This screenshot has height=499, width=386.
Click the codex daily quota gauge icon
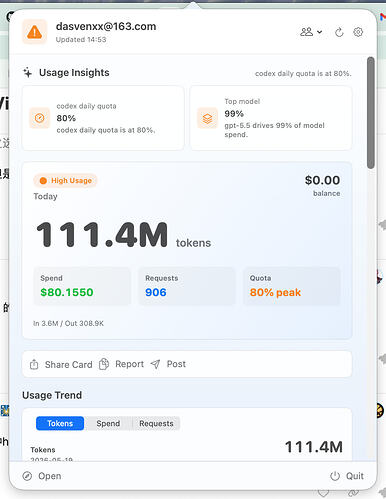coord(39,118)
